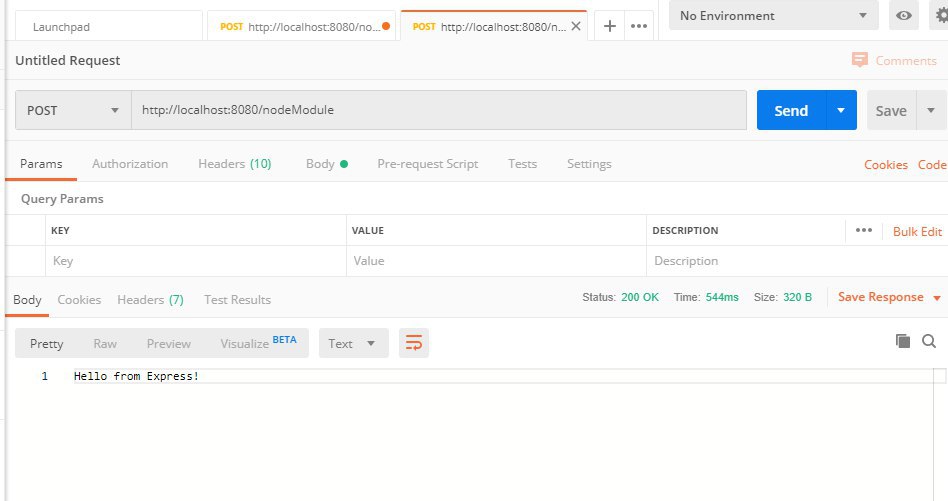Click the Bulk Edit link
The width and height of the screenshot is (948, 501).
click(x=917, y=231)
